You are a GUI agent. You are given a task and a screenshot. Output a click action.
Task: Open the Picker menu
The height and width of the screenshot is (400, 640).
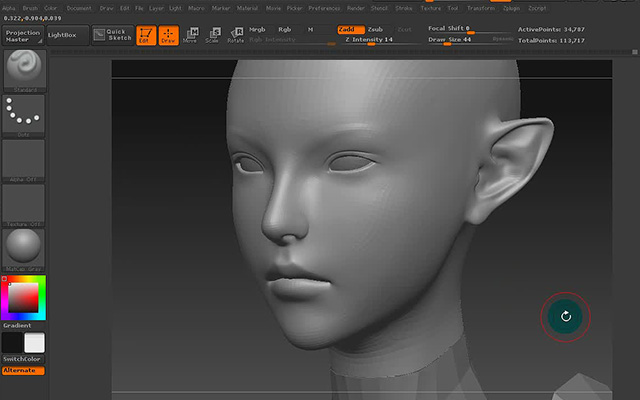tap(294, 8)
